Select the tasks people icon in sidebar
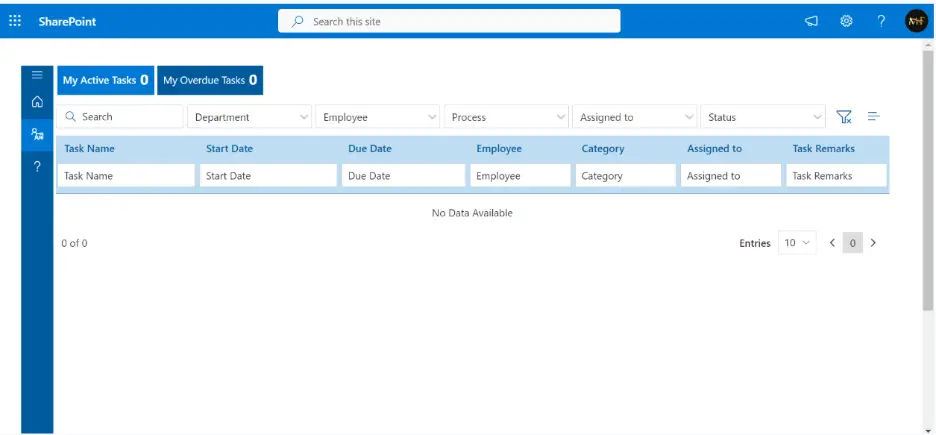The image size is (936, 435). click(x=37, y=134)
